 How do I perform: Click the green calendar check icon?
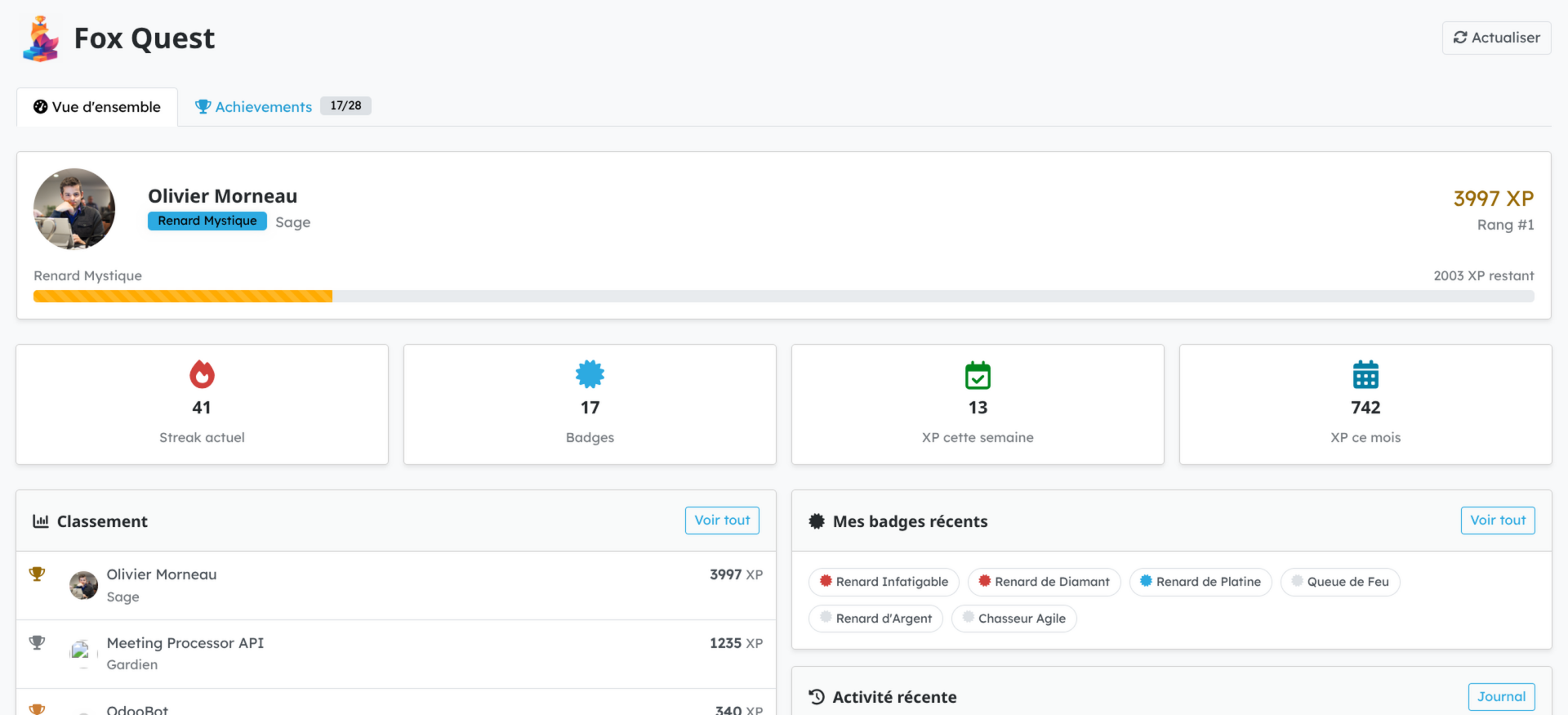point(978,375)
